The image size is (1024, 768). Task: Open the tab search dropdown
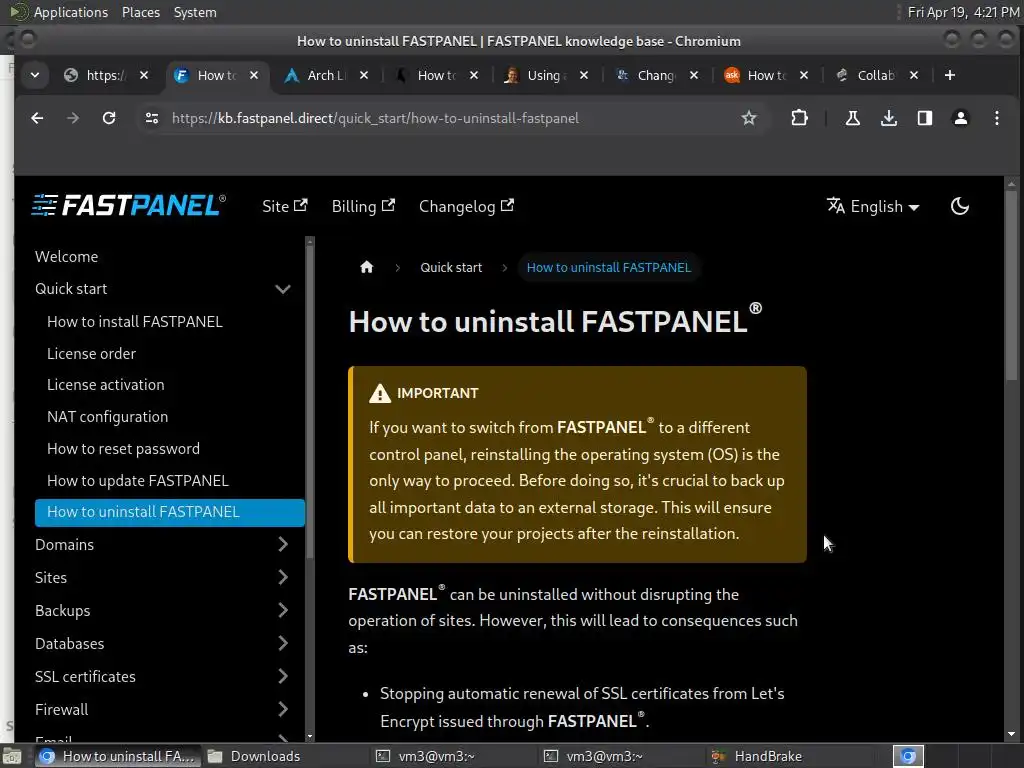(35, 75)
